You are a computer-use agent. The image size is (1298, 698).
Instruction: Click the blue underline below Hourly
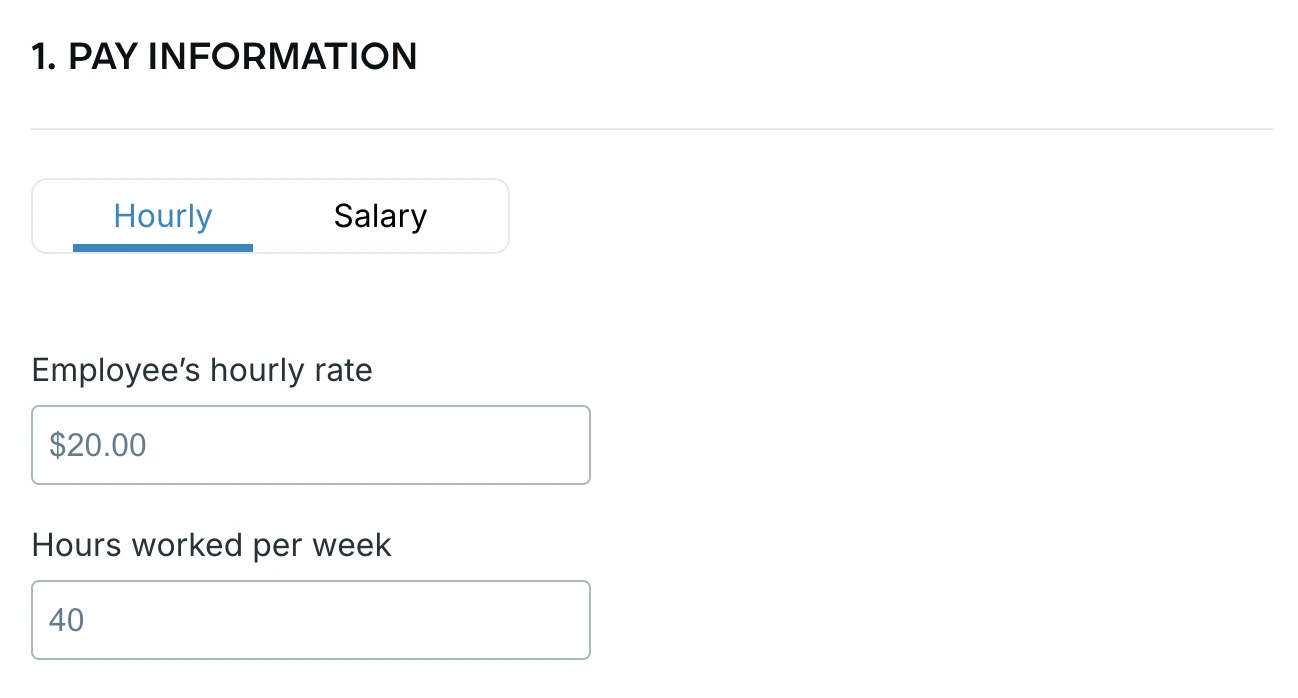pos(163,247)
